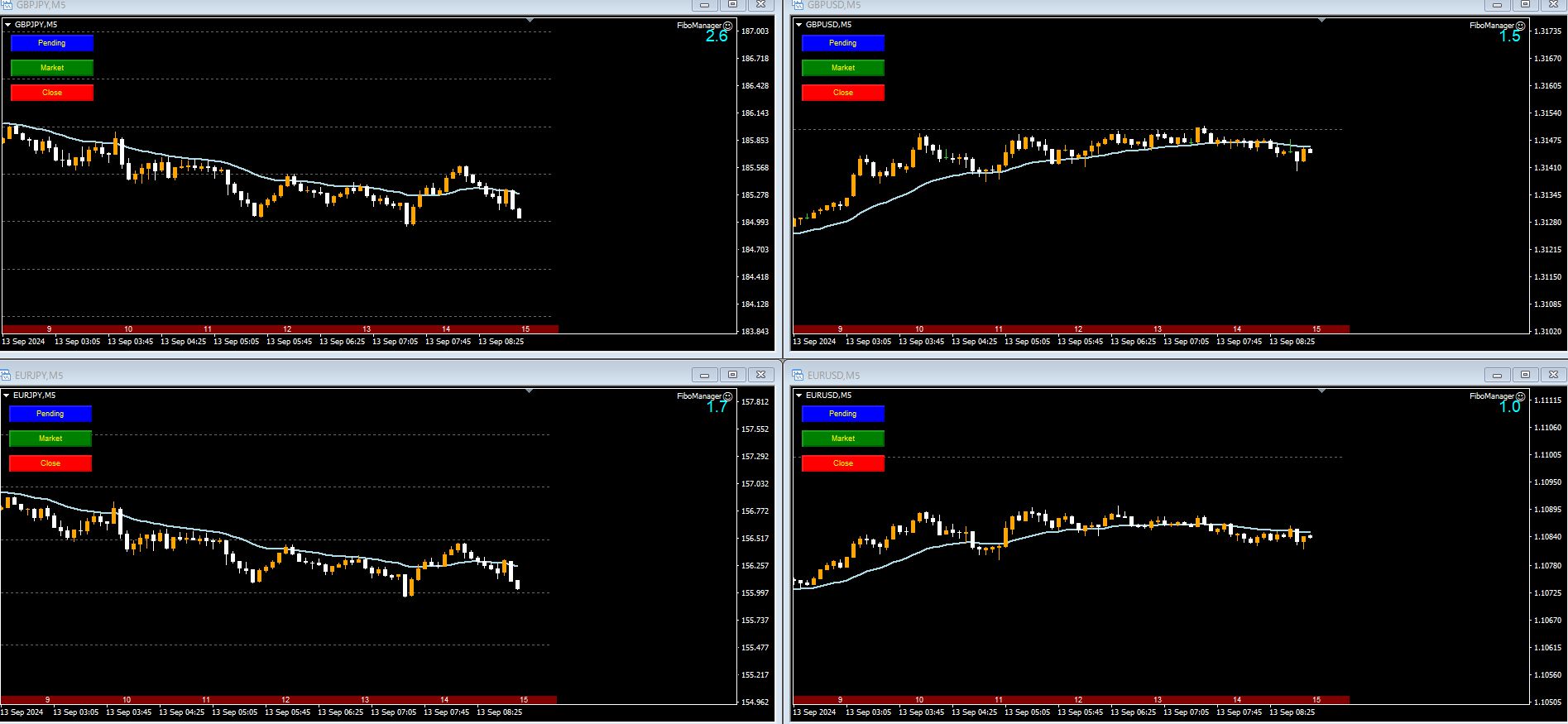Click the EURJPY chart window icon
The width and height of the screenshot is (1568, 724).
[5, 376]
